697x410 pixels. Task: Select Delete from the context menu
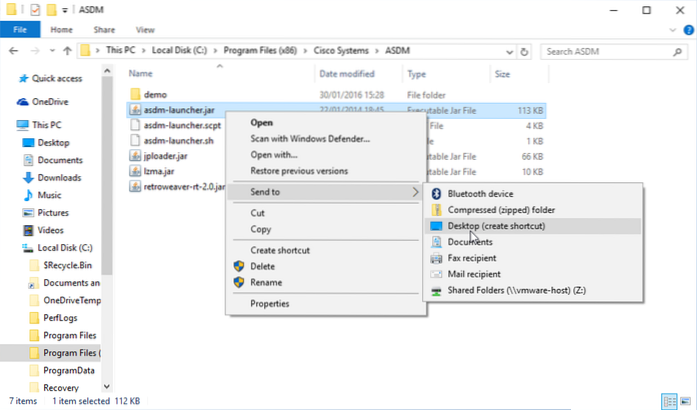pos(263,266)
